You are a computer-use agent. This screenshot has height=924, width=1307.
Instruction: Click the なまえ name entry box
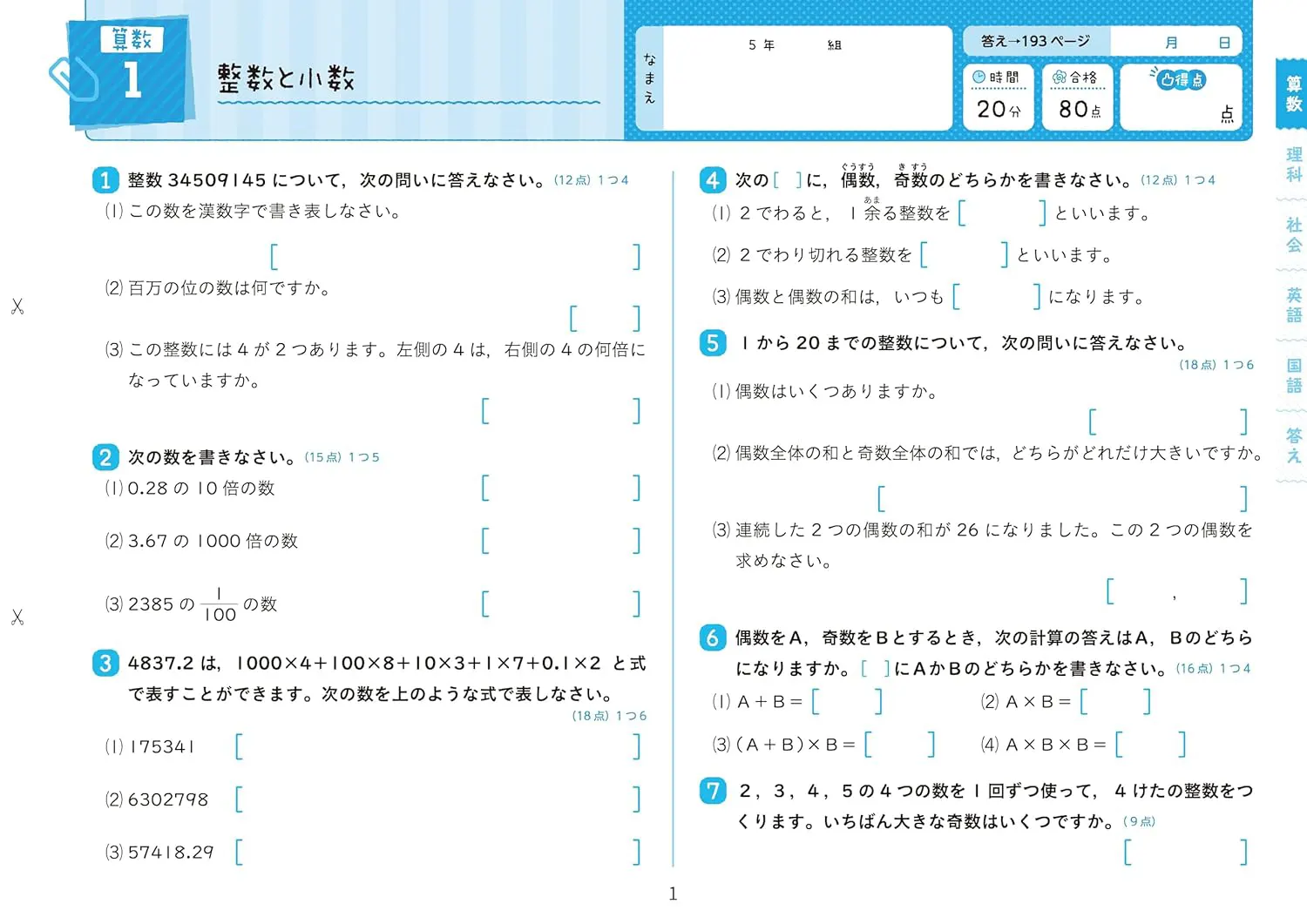806,87
